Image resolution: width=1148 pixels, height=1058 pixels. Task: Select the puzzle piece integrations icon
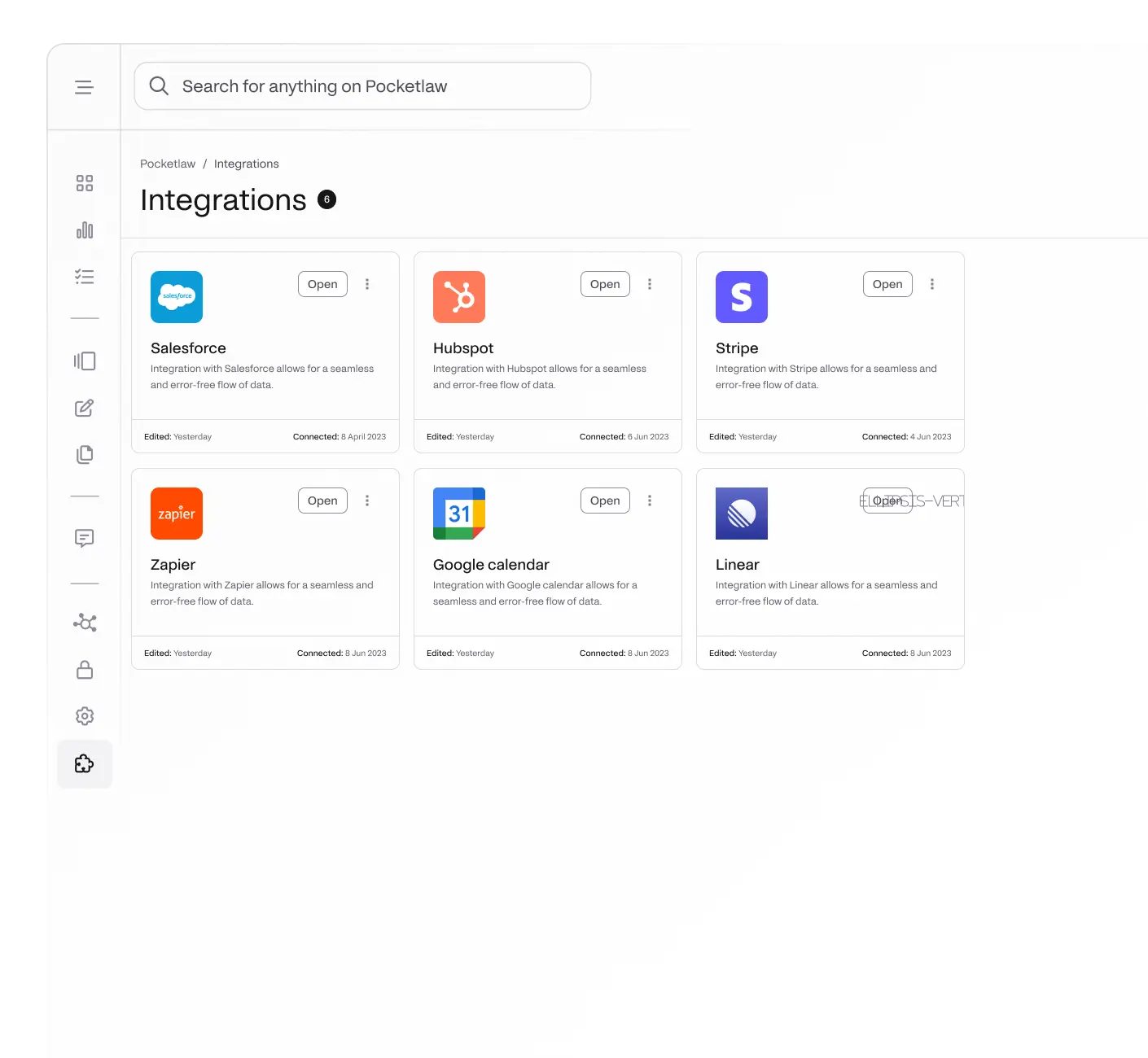pos(85,763)
